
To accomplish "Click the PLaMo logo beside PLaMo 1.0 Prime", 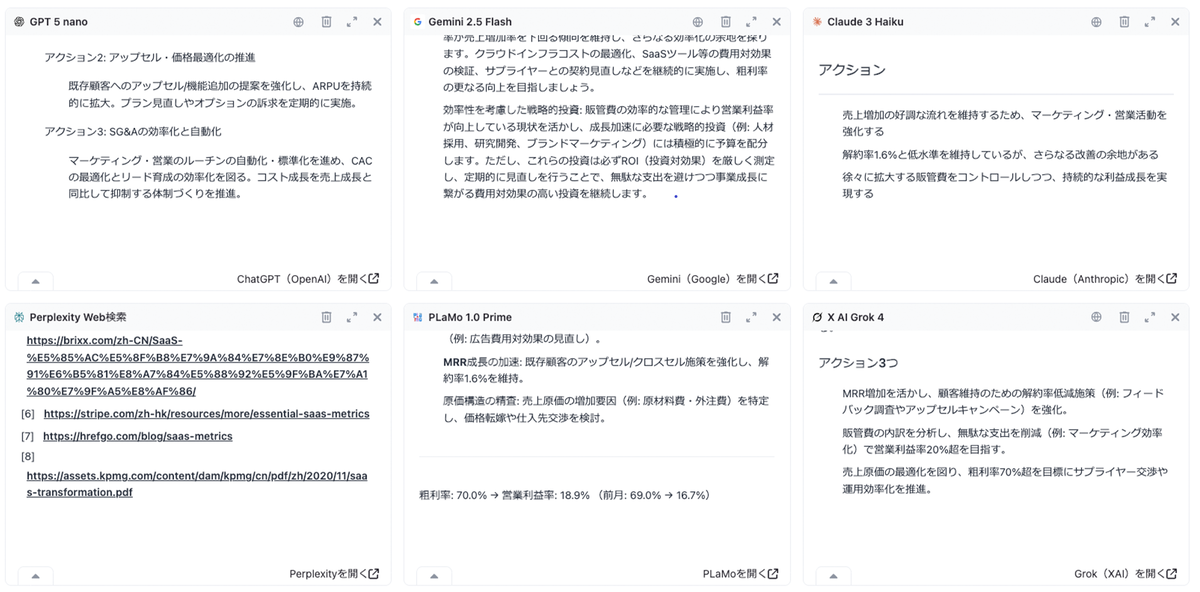I will (418, 317).
